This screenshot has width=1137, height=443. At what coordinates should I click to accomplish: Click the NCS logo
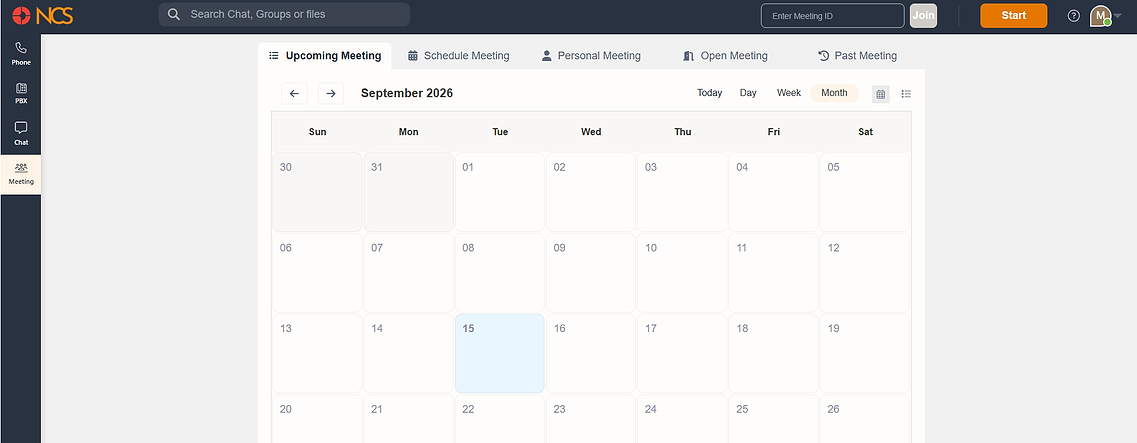tap(43, 15)
